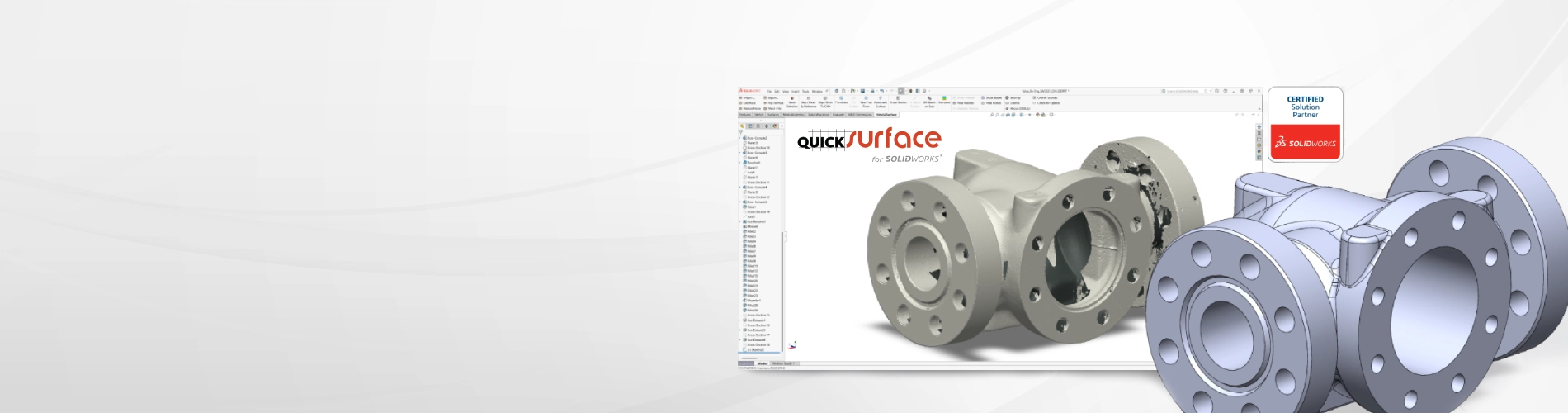This screenshot has width=1568, height=413.
Task: Switch to the Sketch tab
Action: 758,115
